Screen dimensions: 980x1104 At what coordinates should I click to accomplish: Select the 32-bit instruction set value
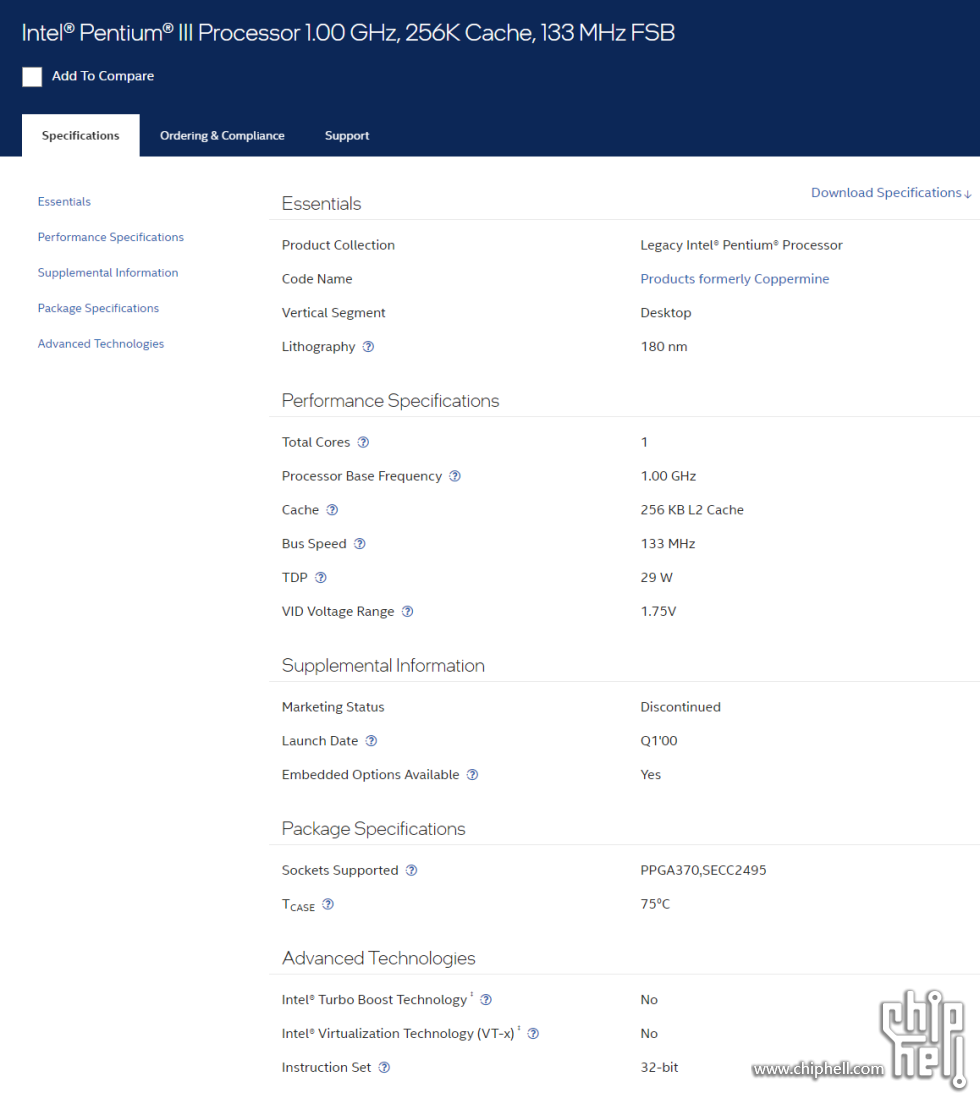pyautogui.click(x=659, y=1067)
